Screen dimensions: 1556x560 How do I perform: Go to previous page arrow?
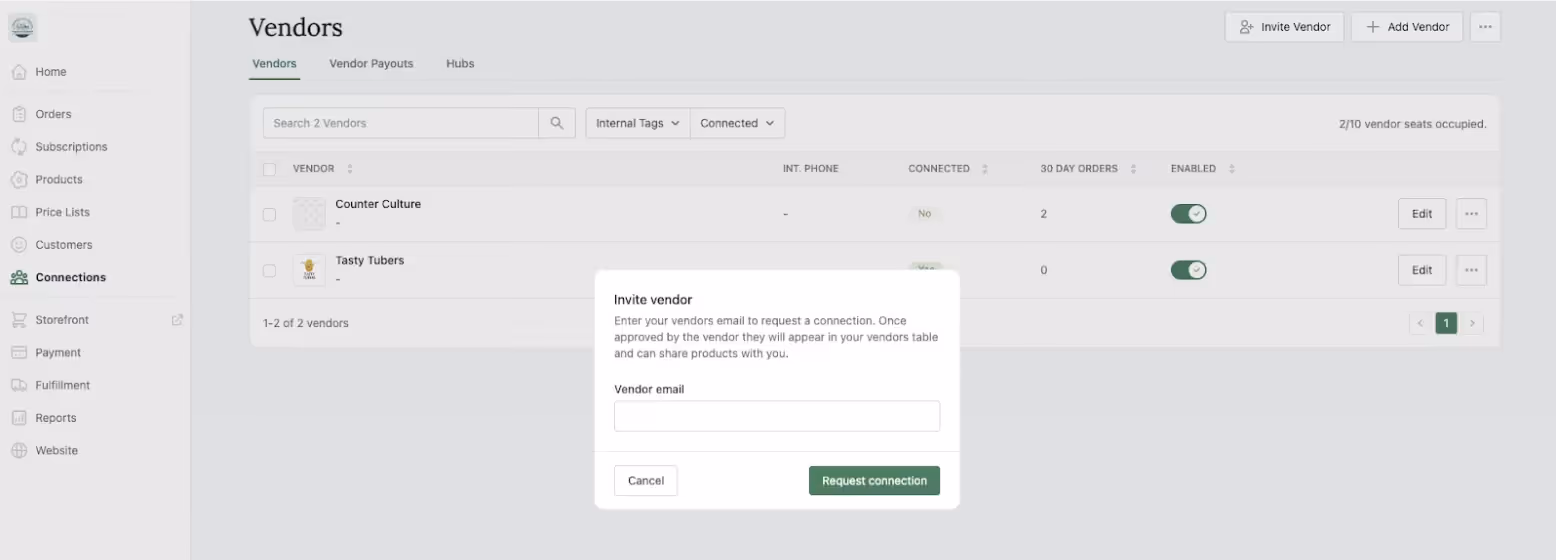coord(1419,323)
